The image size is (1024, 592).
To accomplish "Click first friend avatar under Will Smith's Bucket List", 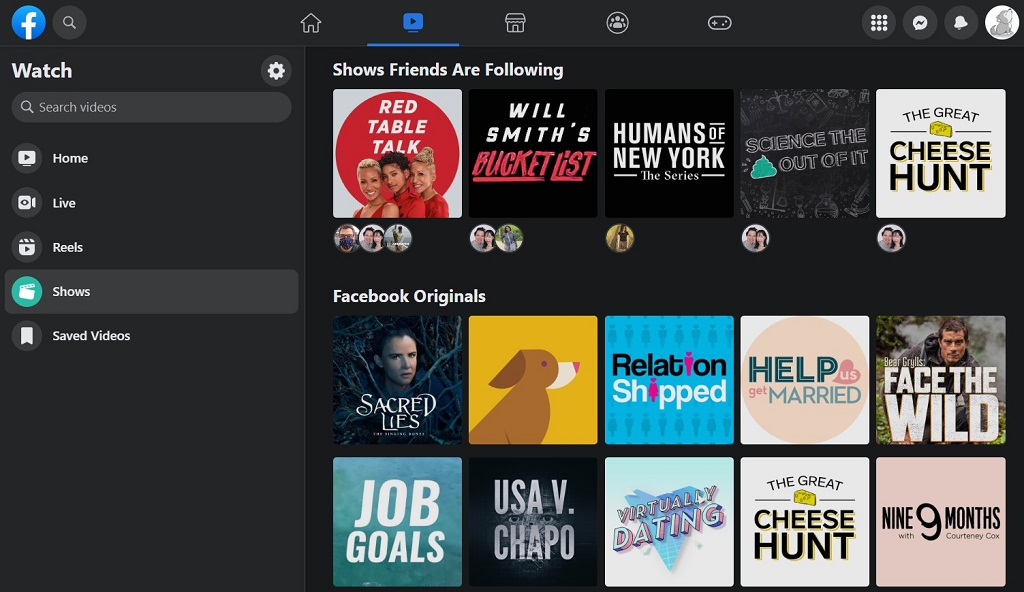I will point(483,238).
